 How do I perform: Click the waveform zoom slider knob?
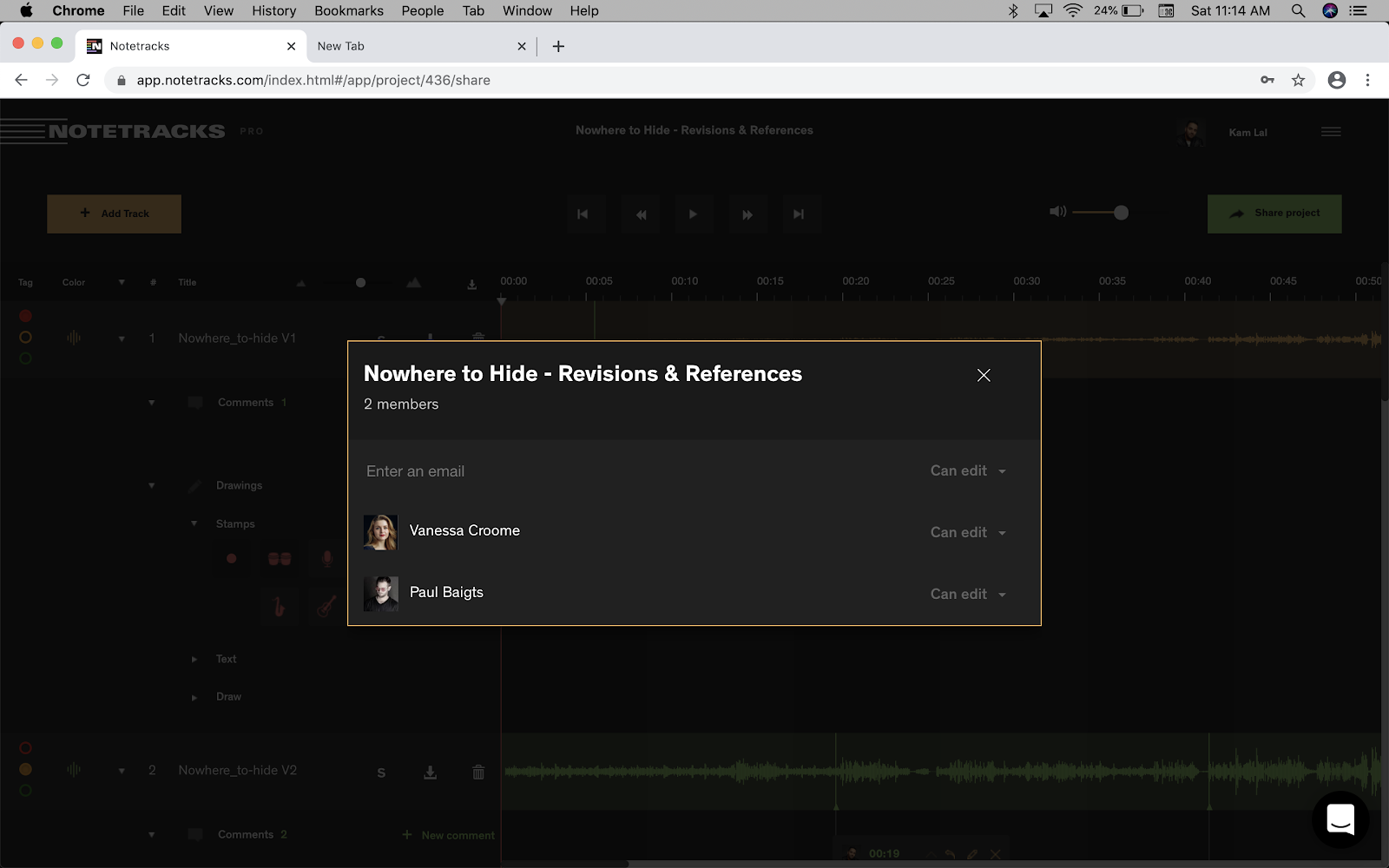[x=360, y=283]
